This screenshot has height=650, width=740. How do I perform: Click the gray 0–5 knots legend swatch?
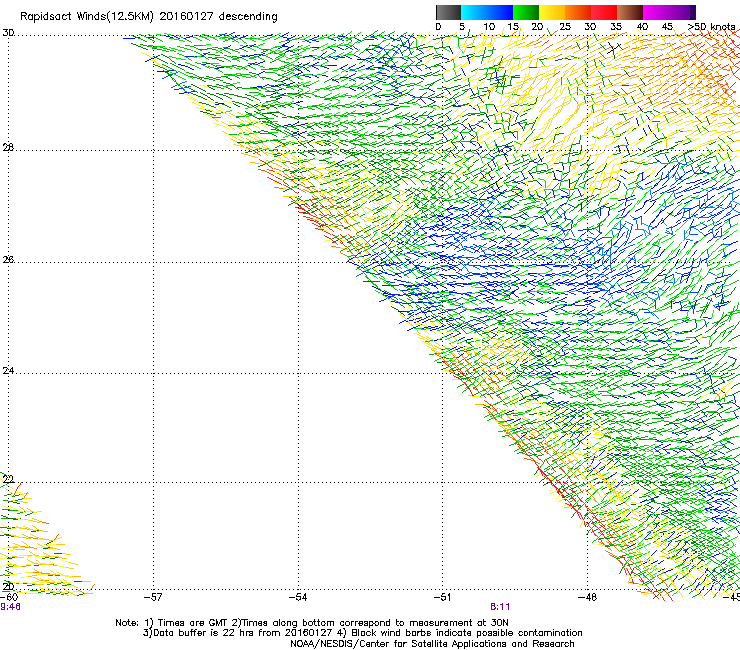pos(448,12)
